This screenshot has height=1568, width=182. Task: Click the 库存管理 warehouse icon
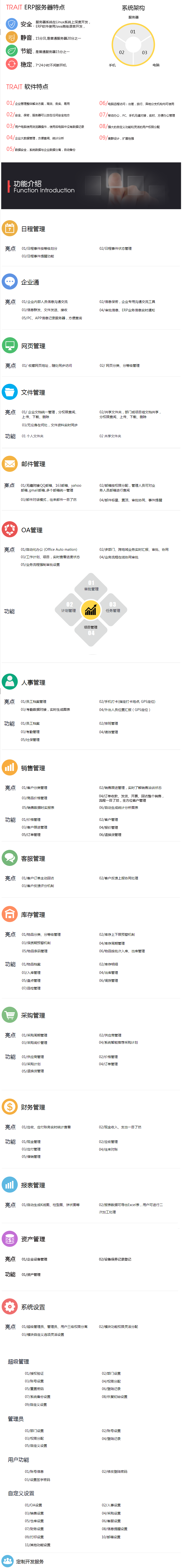pos(10,914)
